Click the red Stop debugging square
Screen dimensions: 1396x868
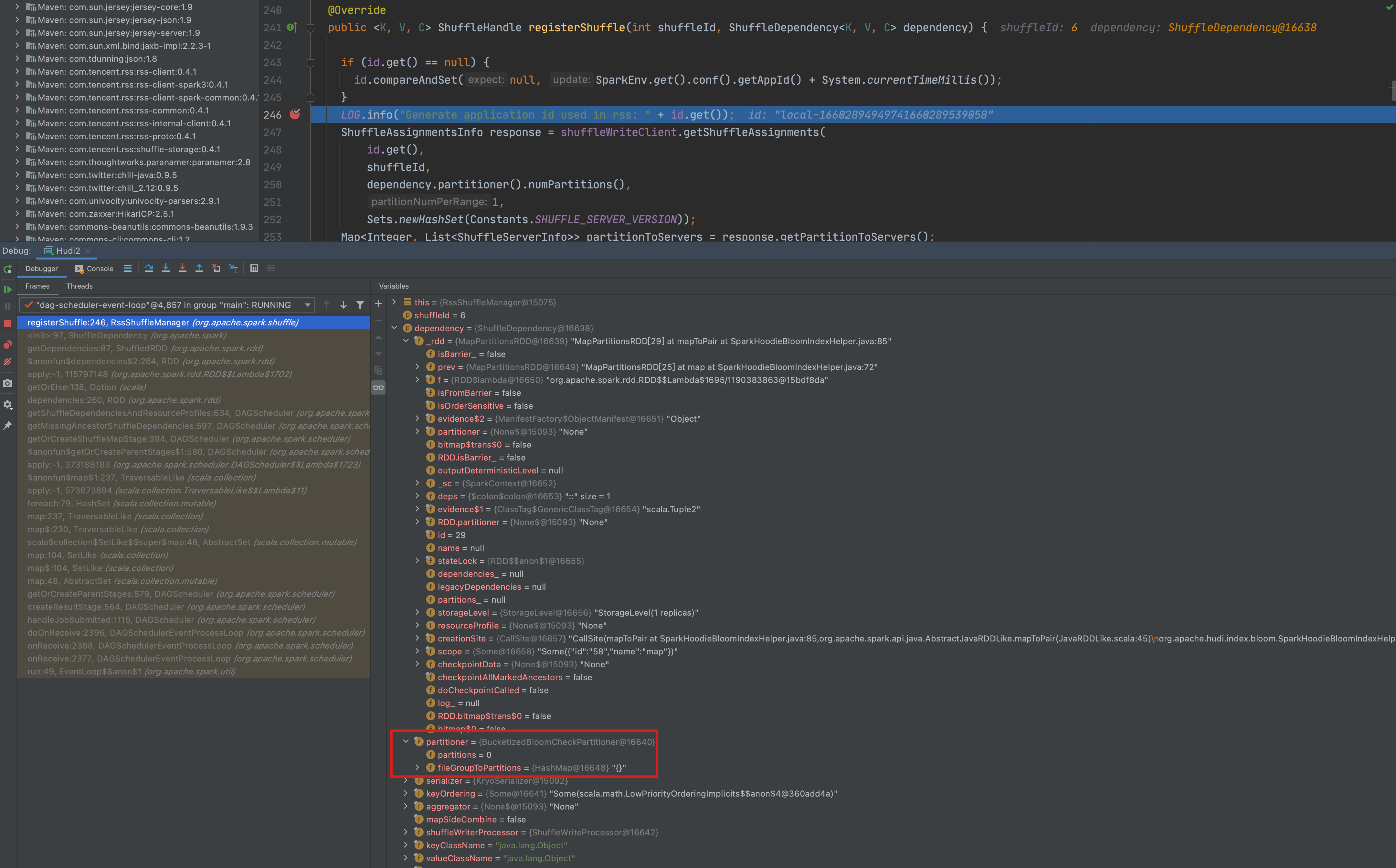tap(7, 324)
